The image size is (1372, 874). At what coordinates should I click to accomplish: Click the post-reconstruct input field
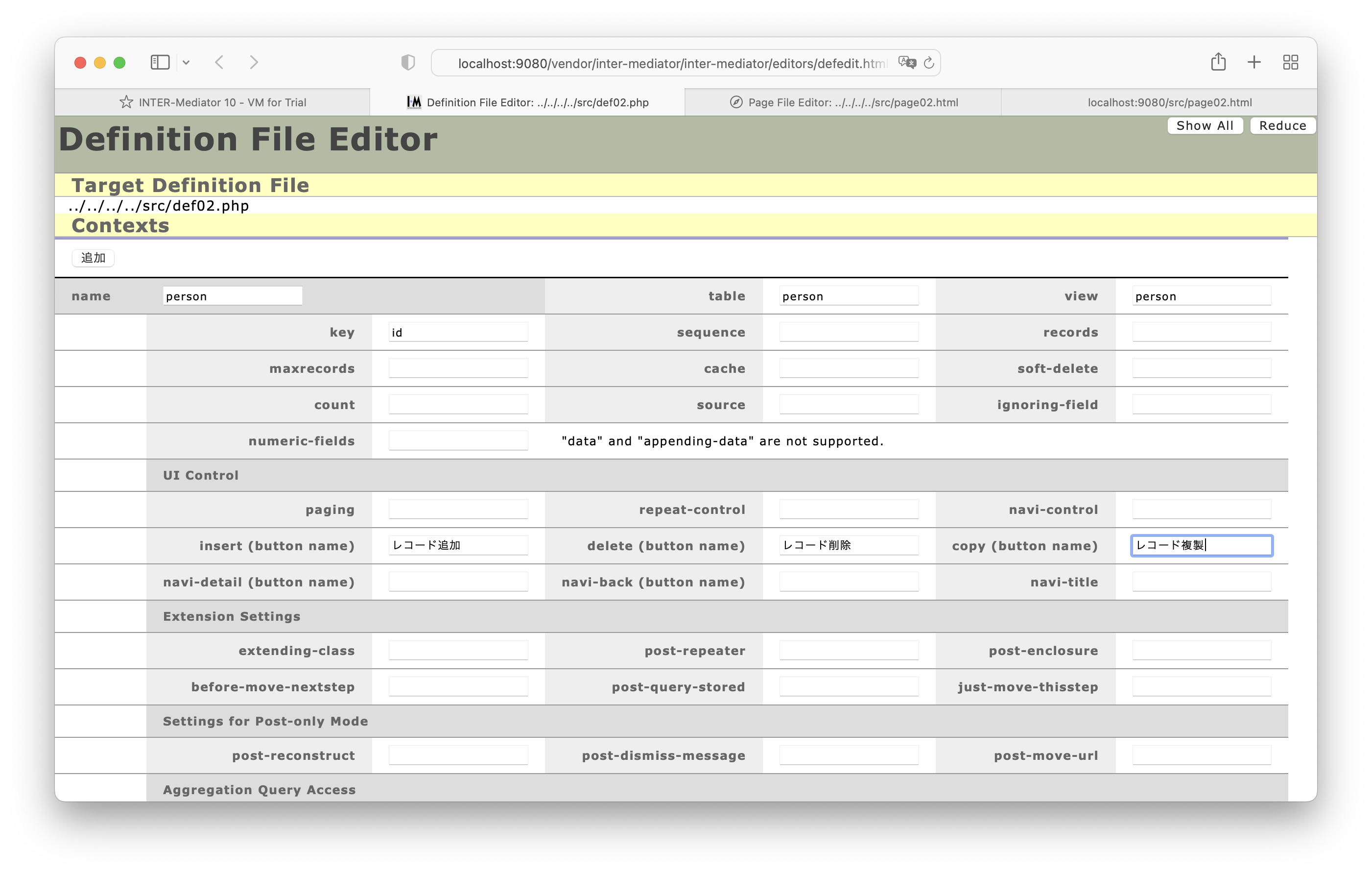tap(458, 755)
